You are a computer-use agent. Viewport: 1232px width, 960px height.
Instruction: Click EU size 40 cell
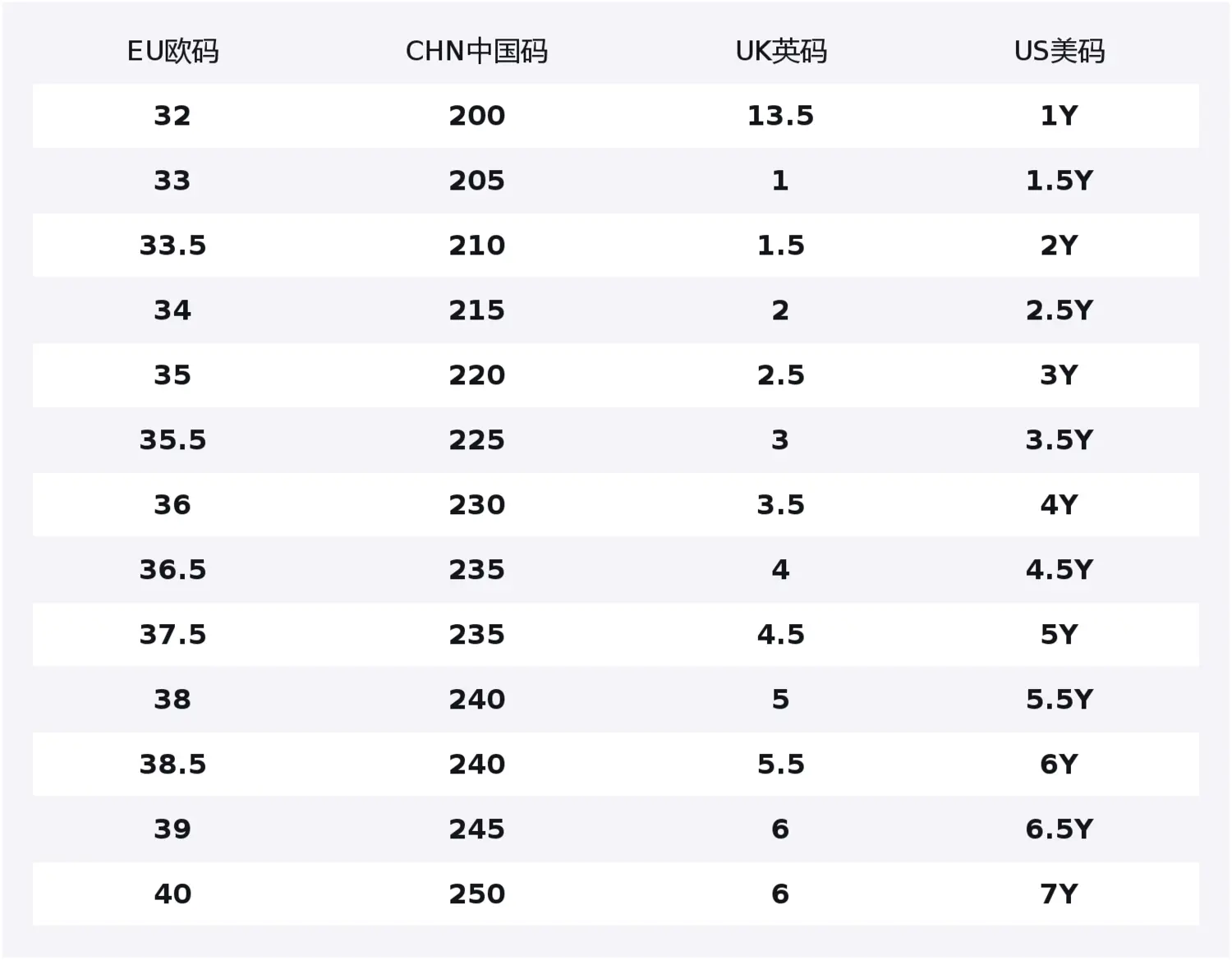[x=172, y=894]
